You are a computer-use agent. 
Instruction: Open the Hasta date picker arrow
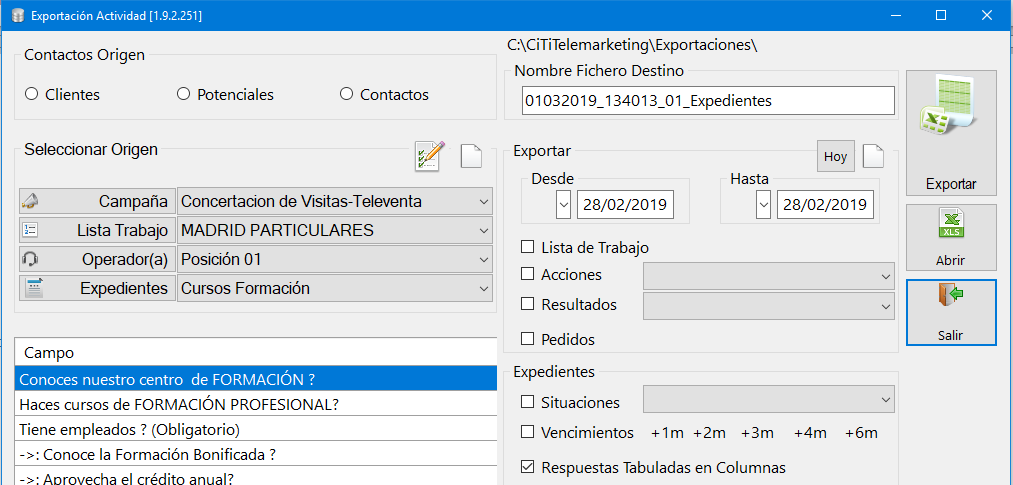tap(764, 205)
